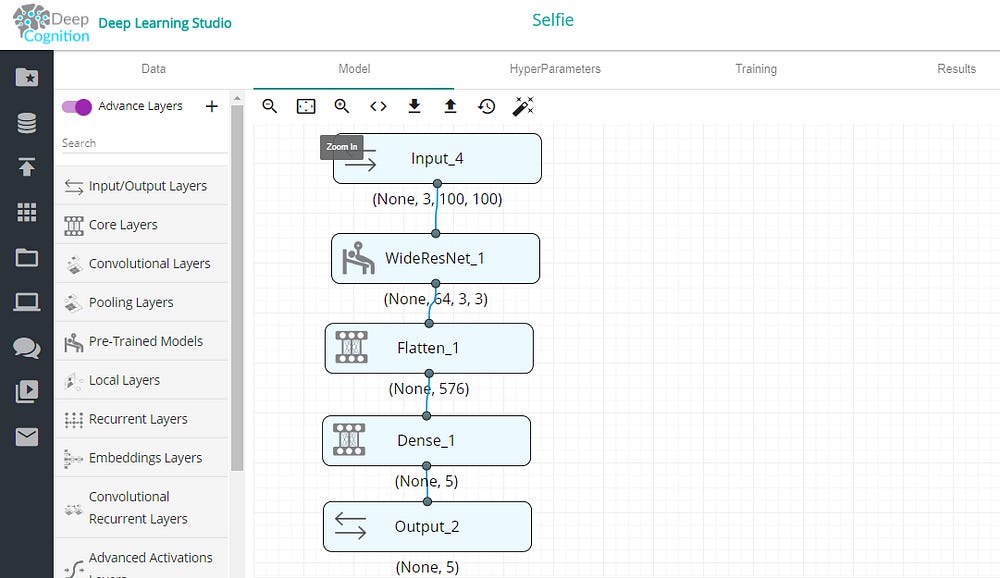
Task: Switch to the Training tab
Action: pos(756,69)
